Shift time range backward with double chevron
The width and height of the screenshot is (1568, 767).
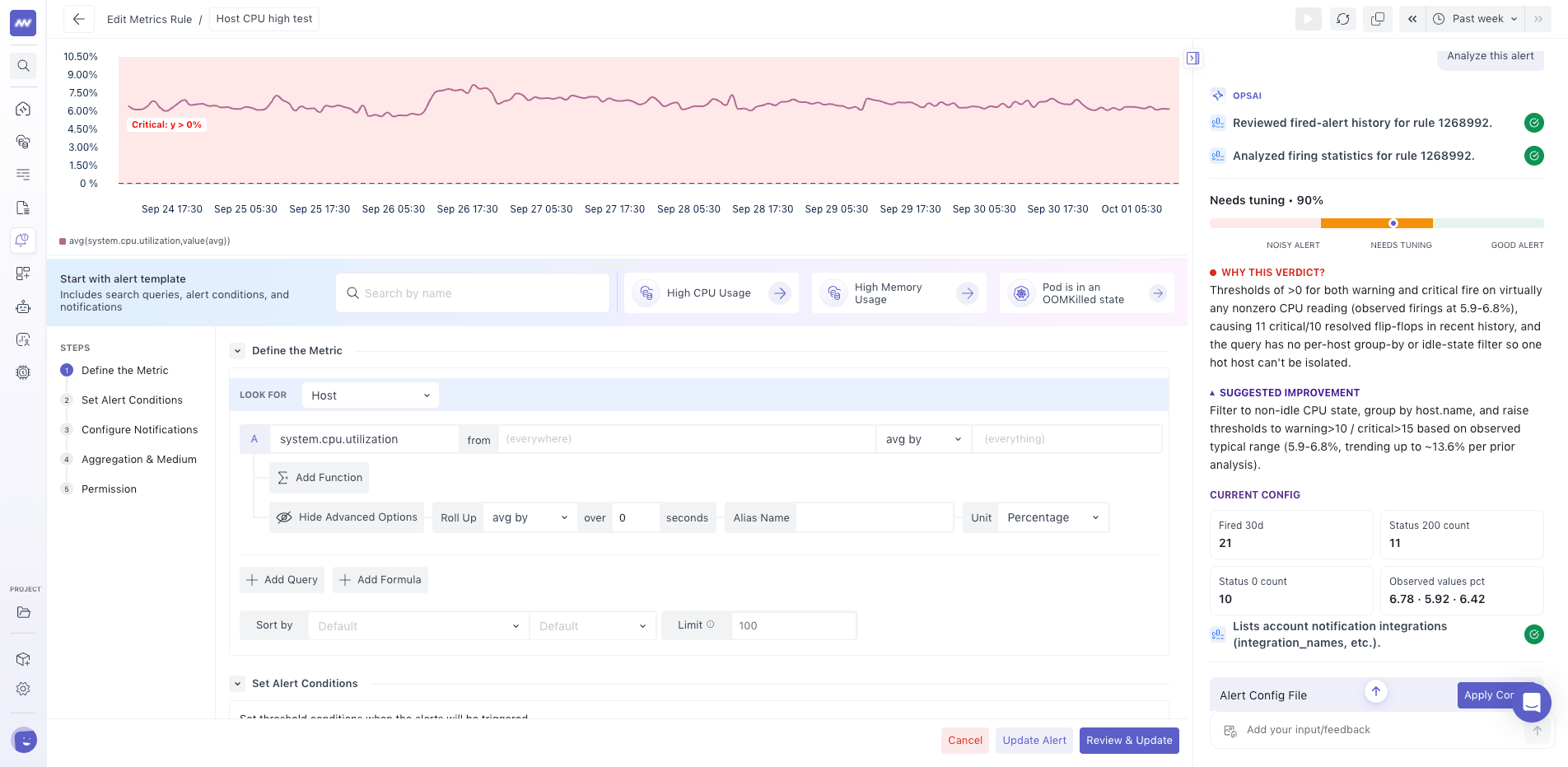point(1412,19)
